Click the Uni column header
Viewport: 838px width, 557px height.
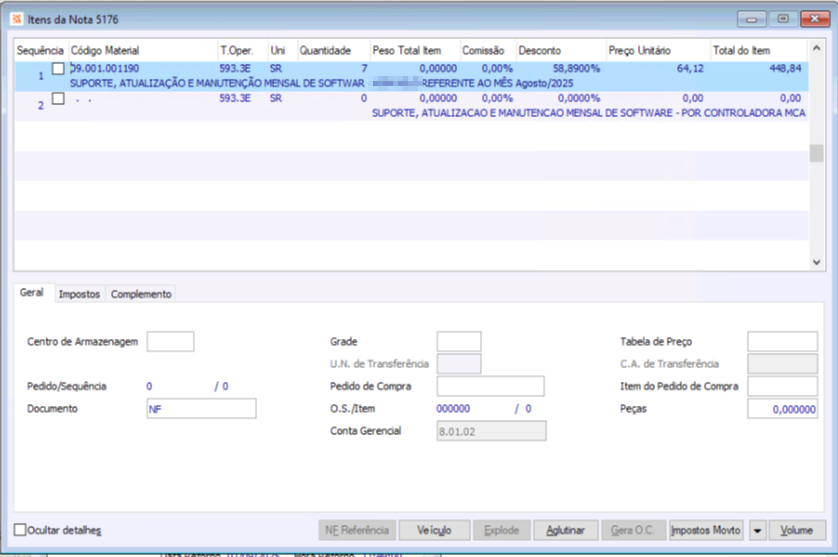(282, 51)
